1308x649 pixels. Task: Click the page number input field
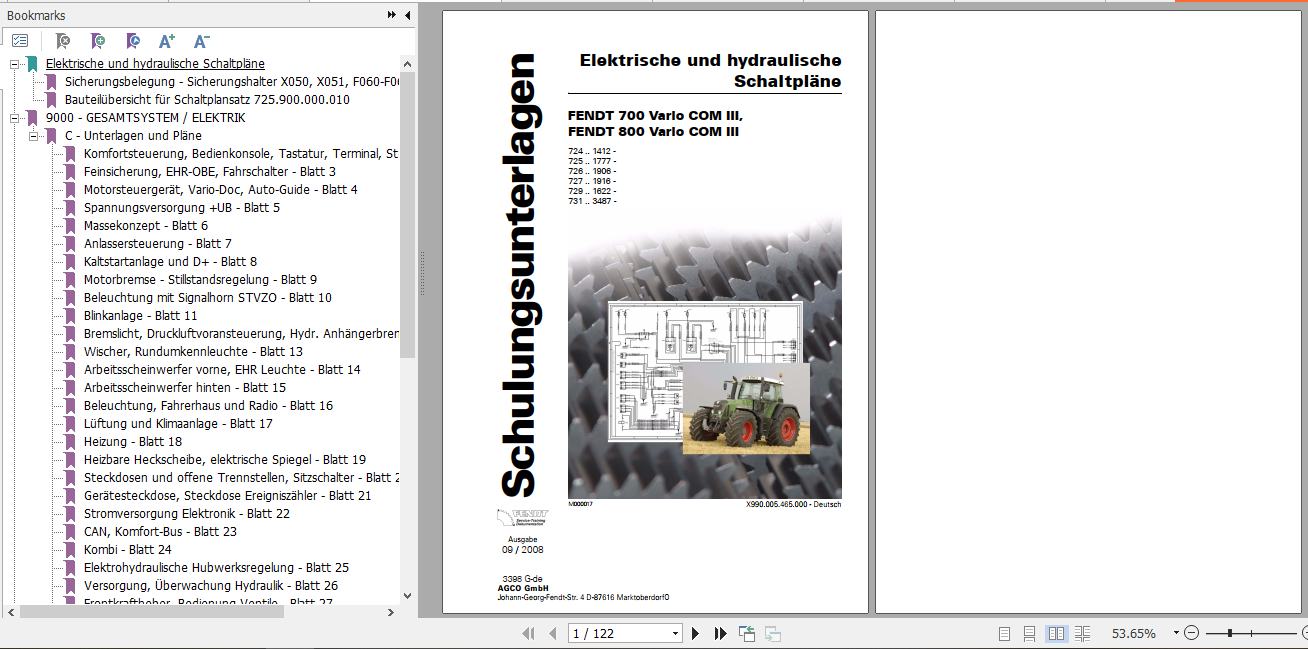click(x=618, y=633)
